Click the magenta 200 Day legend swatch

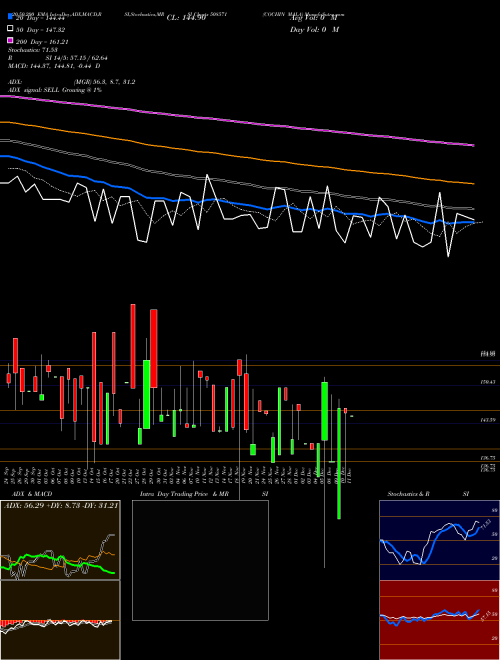pos(10,40)
